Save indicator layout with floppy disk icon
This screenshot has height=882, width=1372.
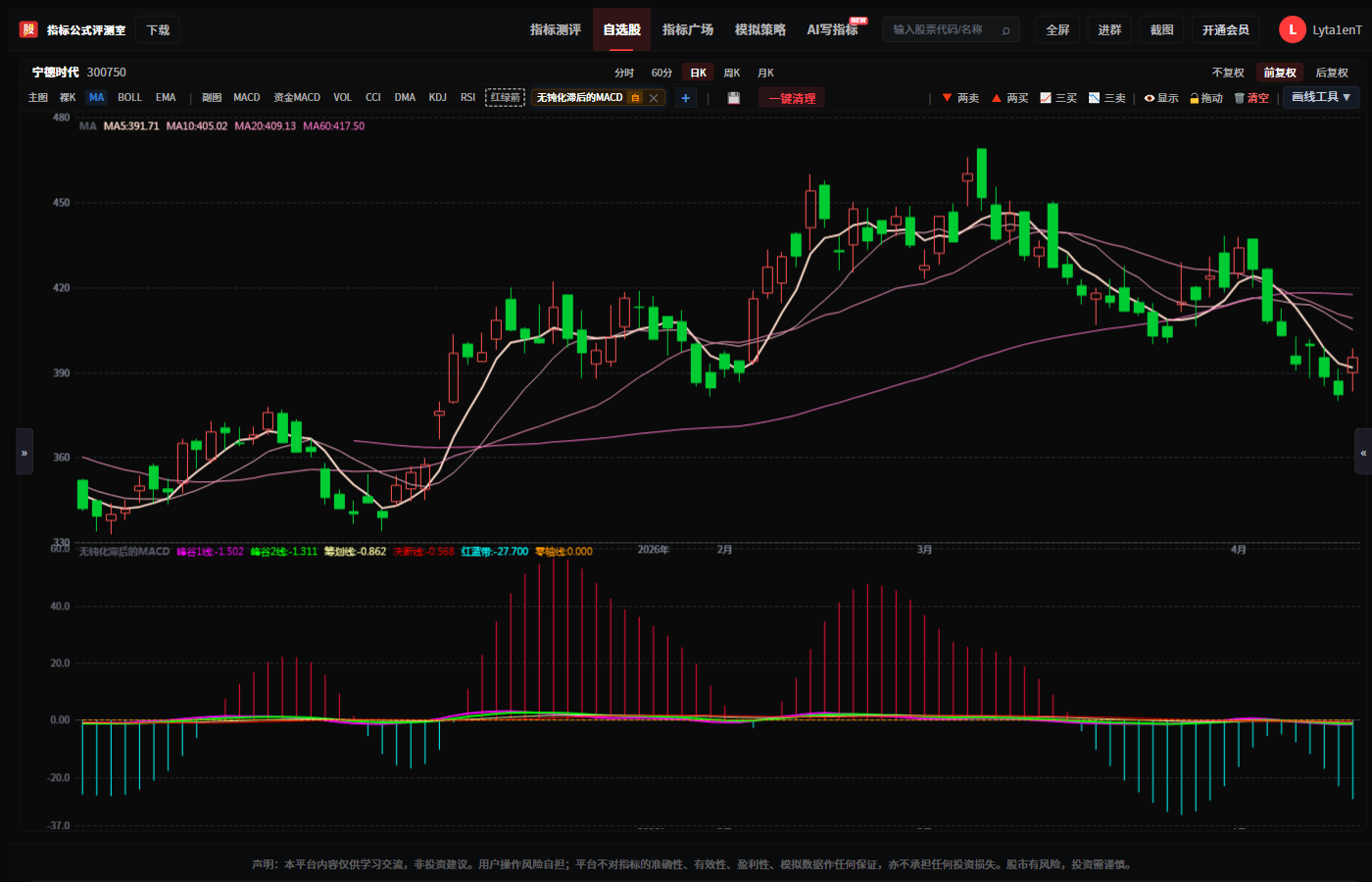point(734,98)
